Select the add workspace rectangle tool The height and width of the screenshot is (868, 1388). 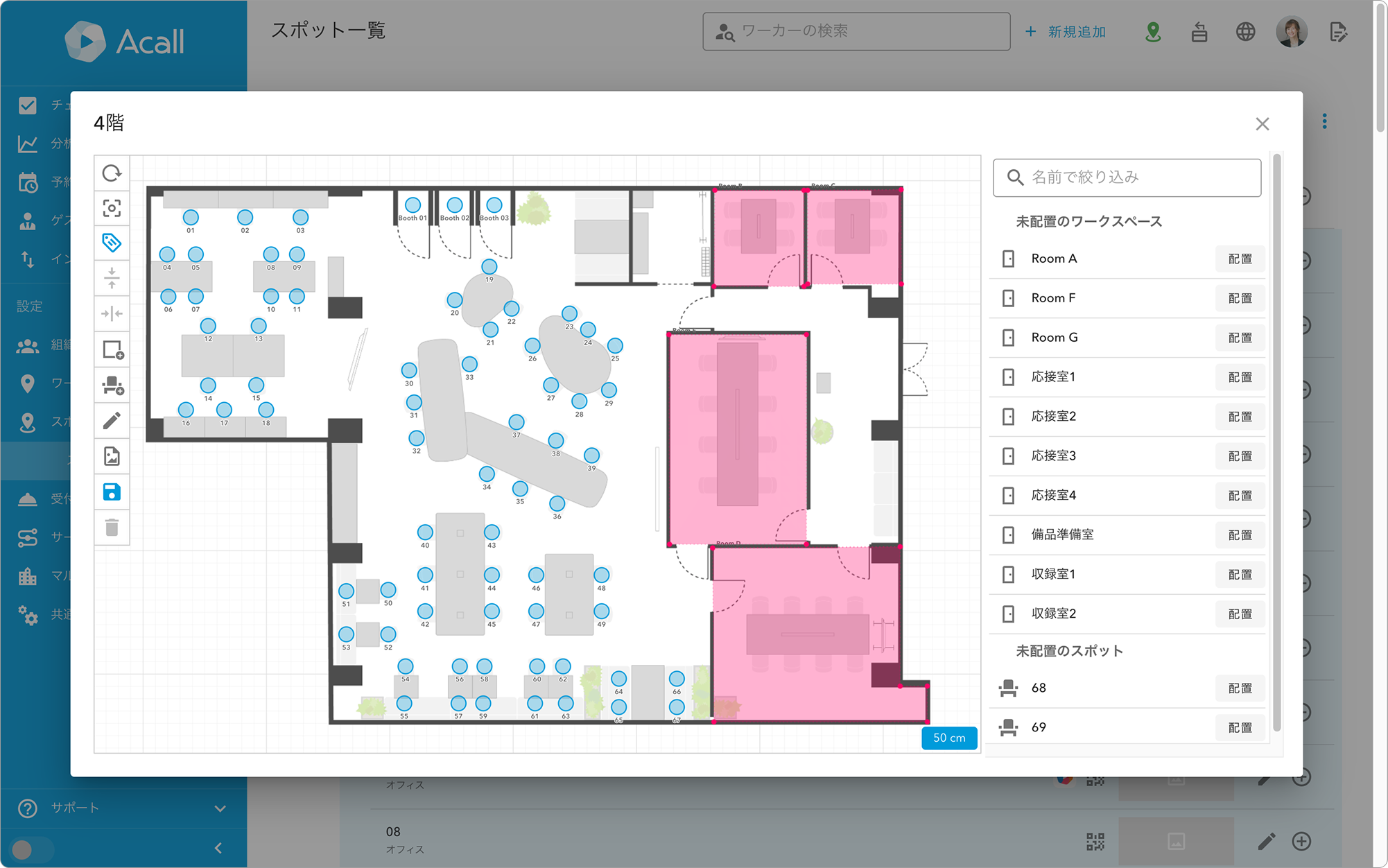(112, 350)
